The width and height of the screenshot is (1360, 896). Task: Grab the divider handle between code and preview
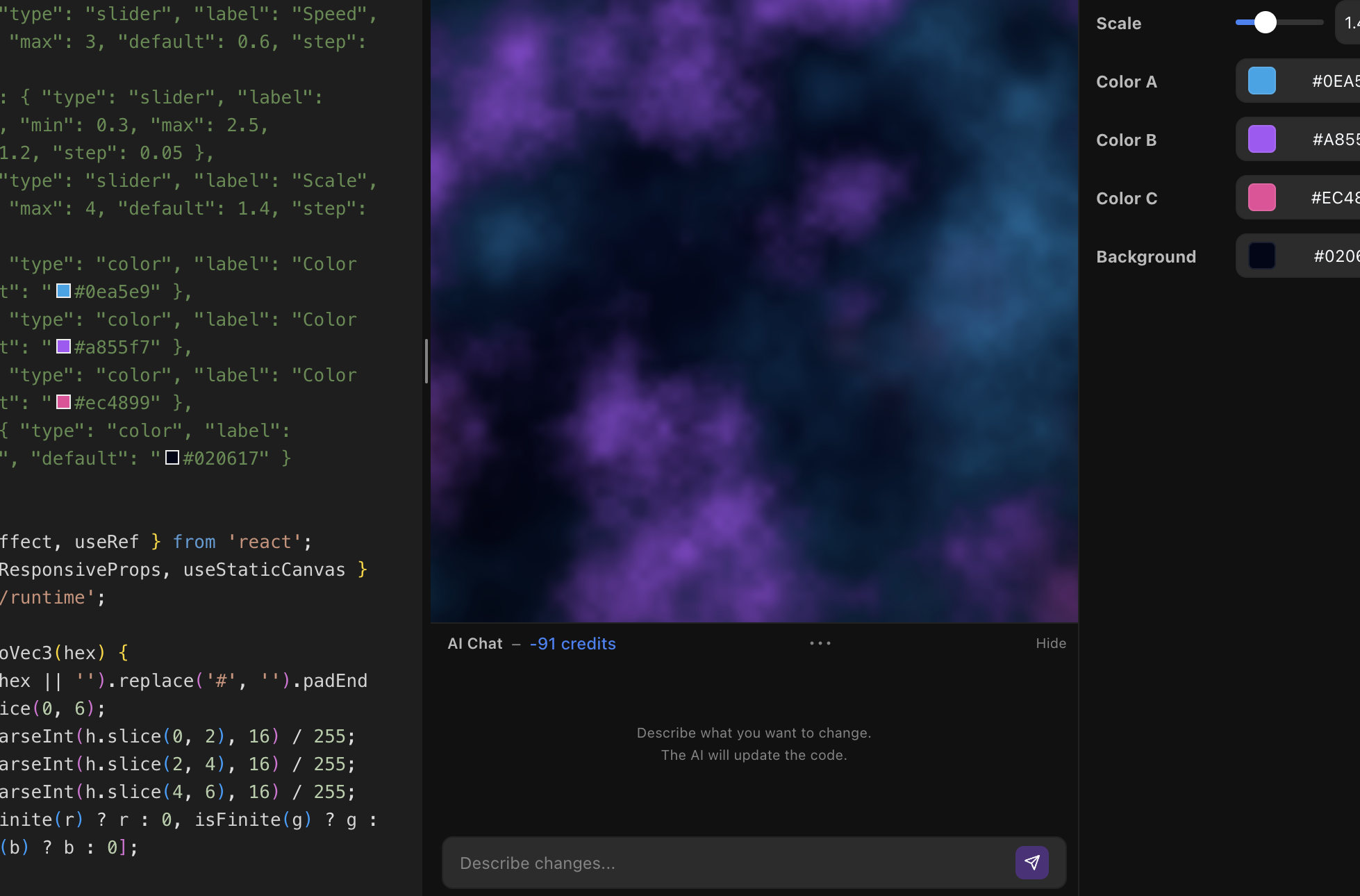coord(426,361)
